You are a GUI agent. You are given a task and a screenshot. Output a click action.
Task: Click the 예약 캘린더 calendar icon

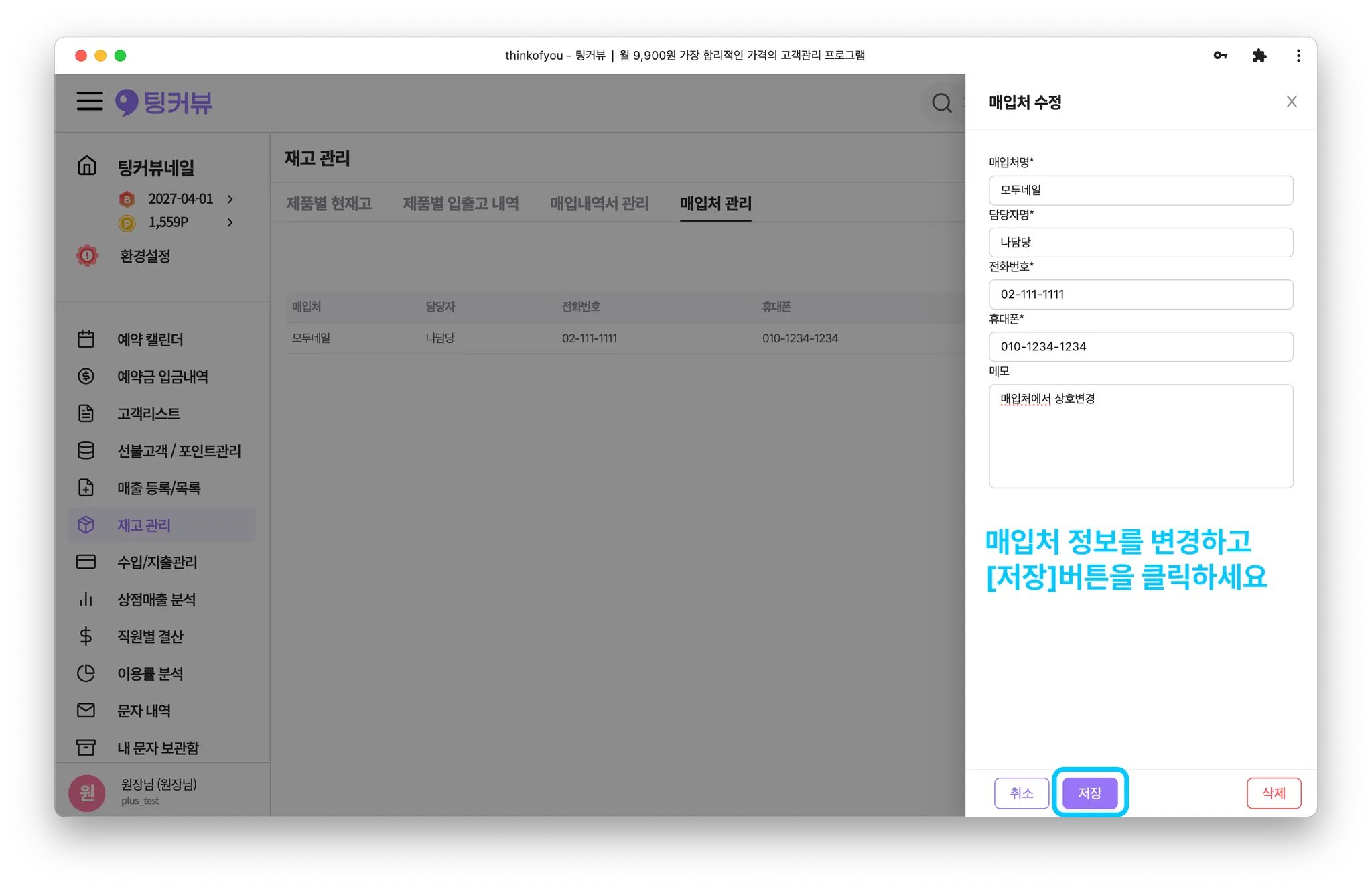pyautogui.click(x=86, y=339)
